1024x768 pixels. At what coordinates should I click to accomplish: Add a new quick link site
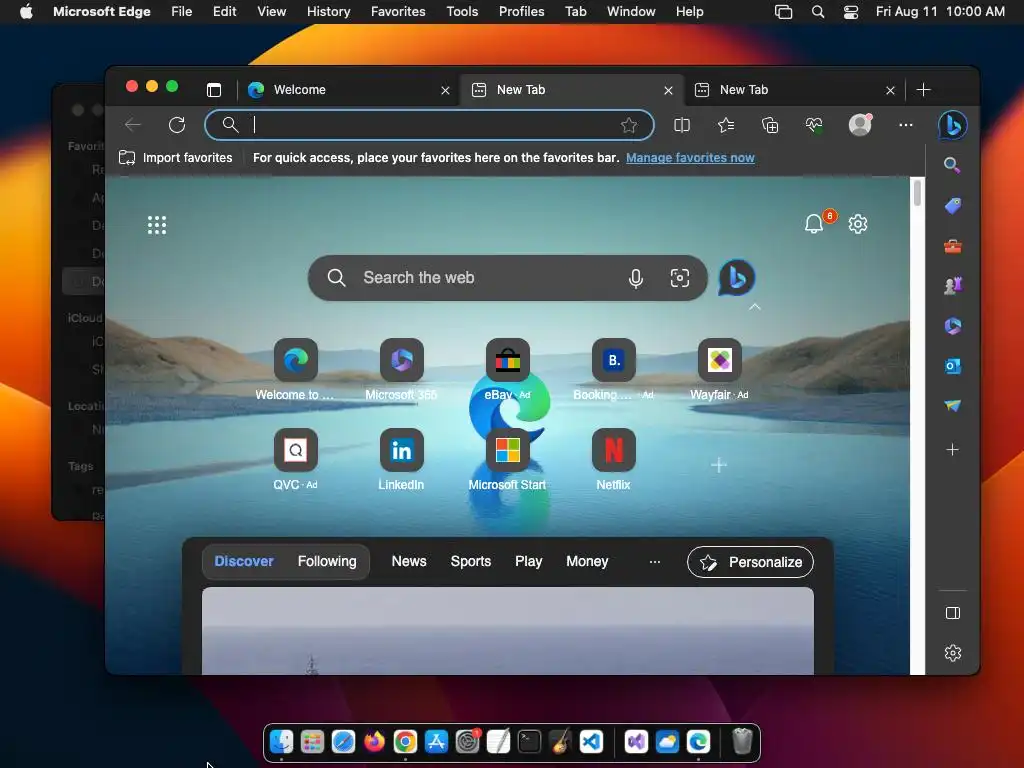[x=718, y=465]
